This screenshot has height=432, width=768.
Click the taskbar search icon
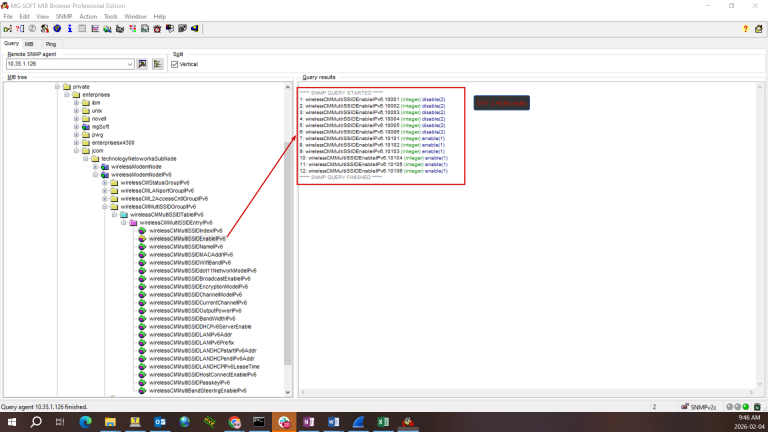coord(36,422)
